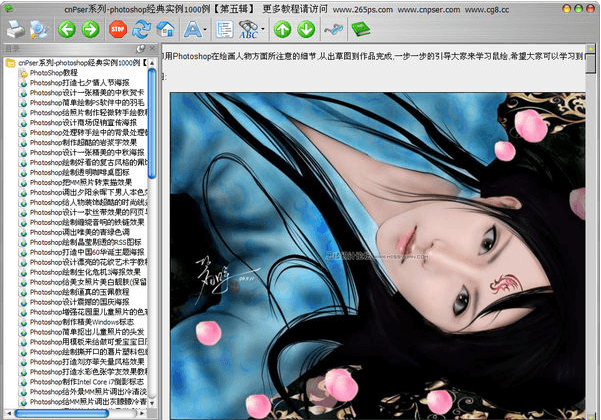
Task: Click the red STOP icon
Action: pos(118,30)
